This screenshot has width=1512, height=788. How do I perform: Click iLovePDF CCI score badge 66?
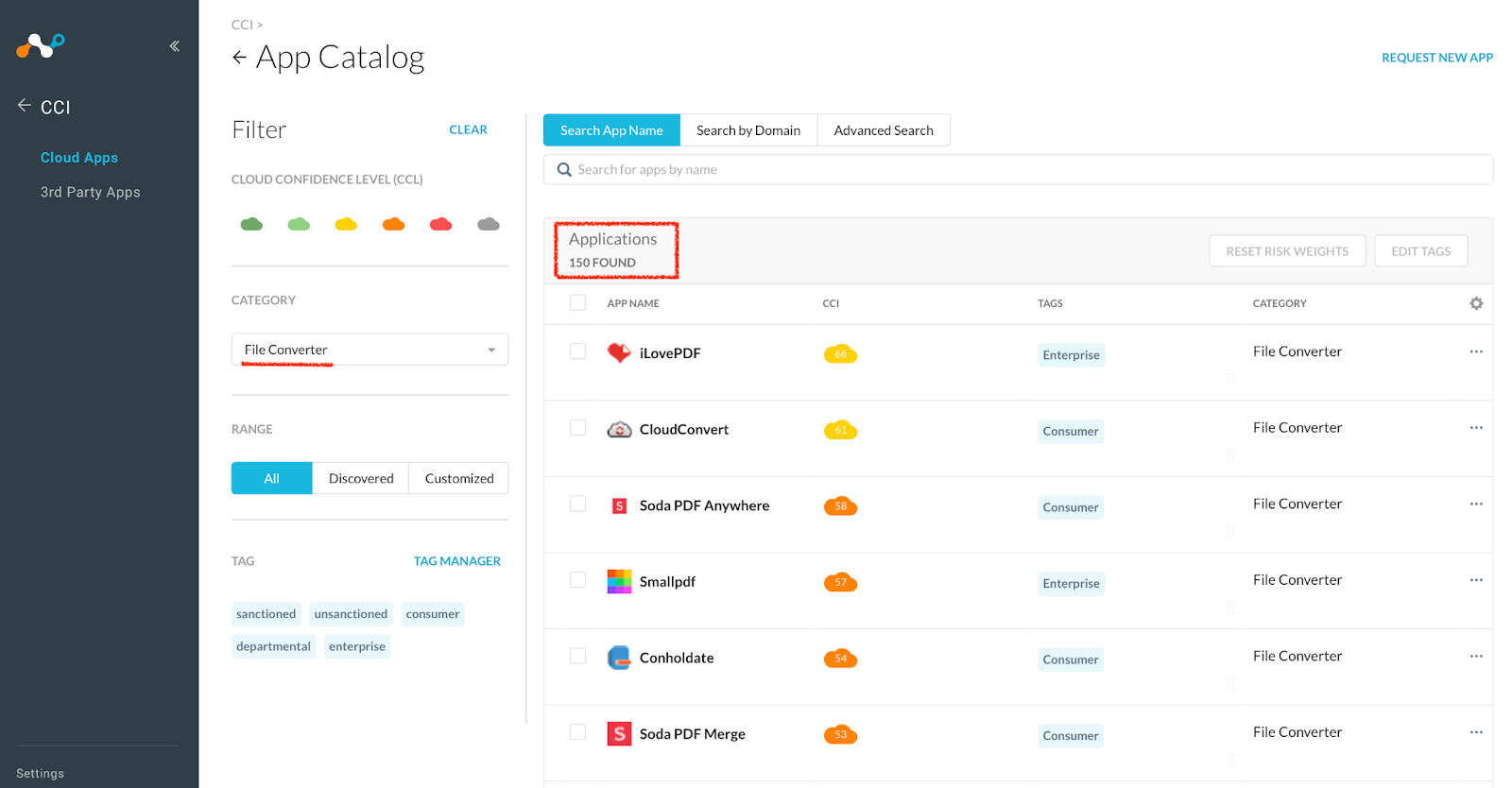[840, 354]
